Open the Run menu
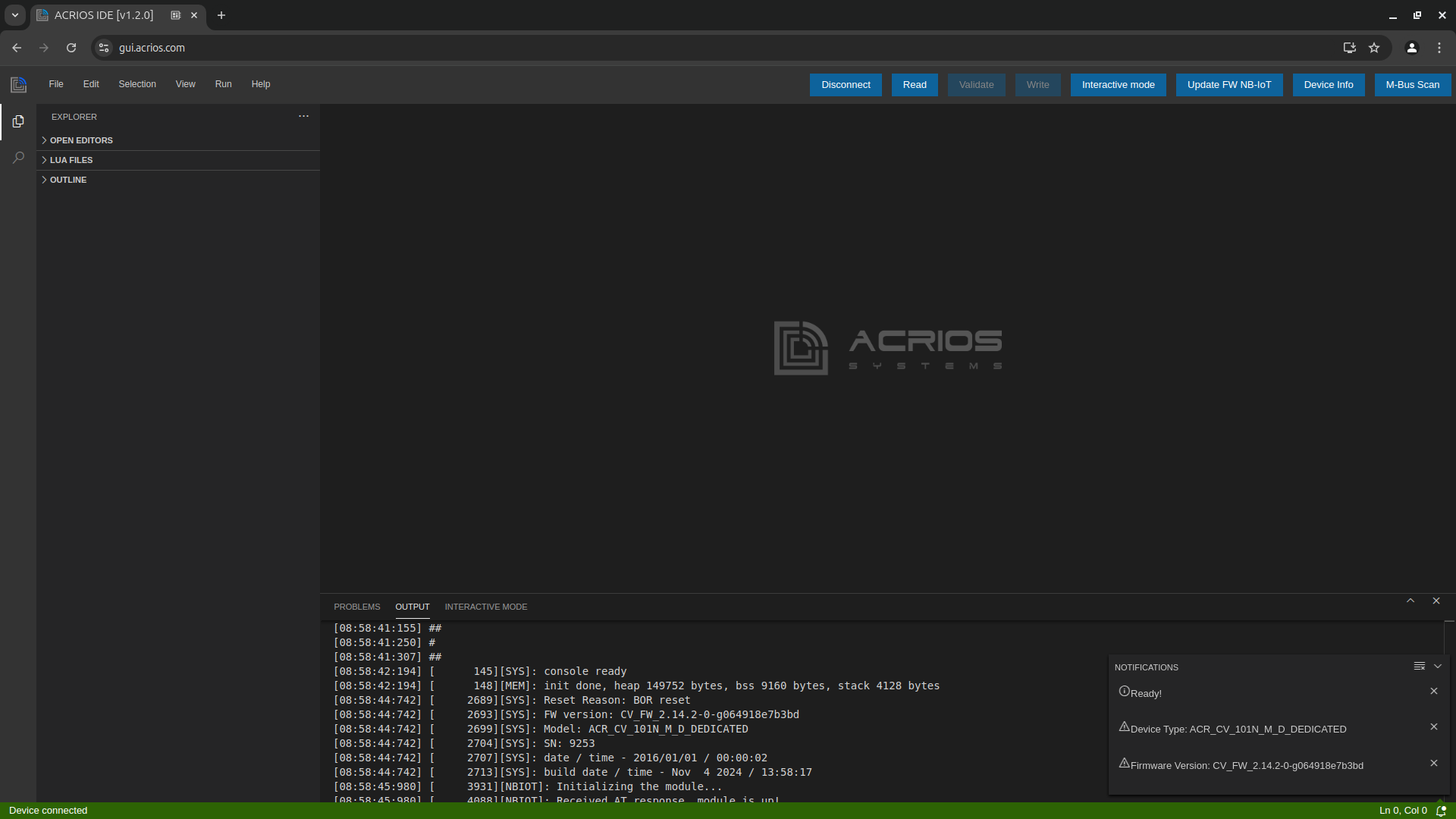The image size is (1456, 819). click(x=223, y=84)
